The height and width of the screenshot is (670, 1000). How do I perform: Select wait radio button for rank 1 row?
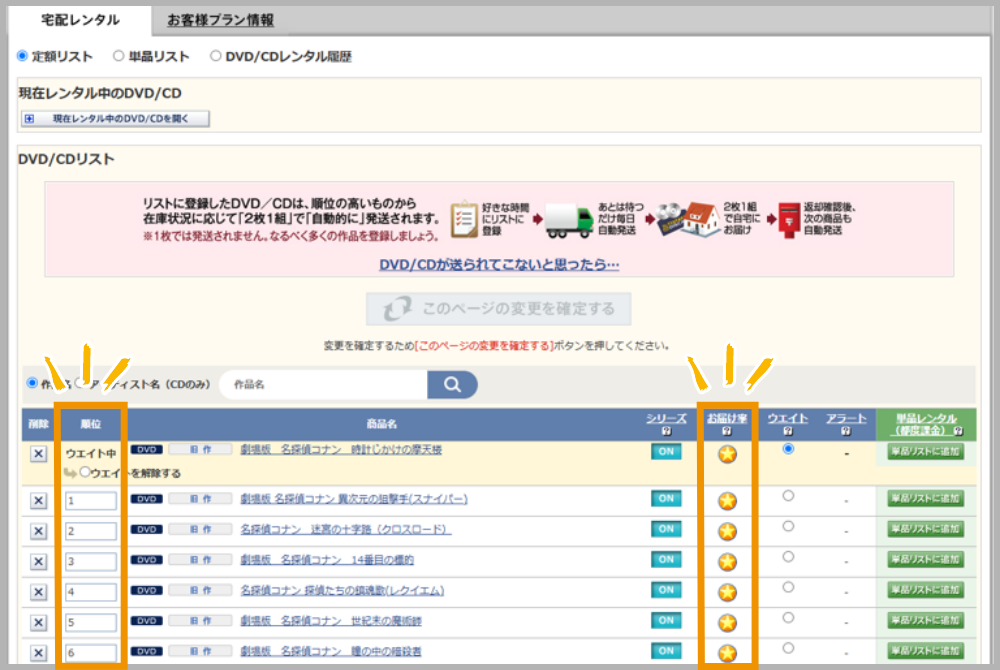[x=788, y=496]
